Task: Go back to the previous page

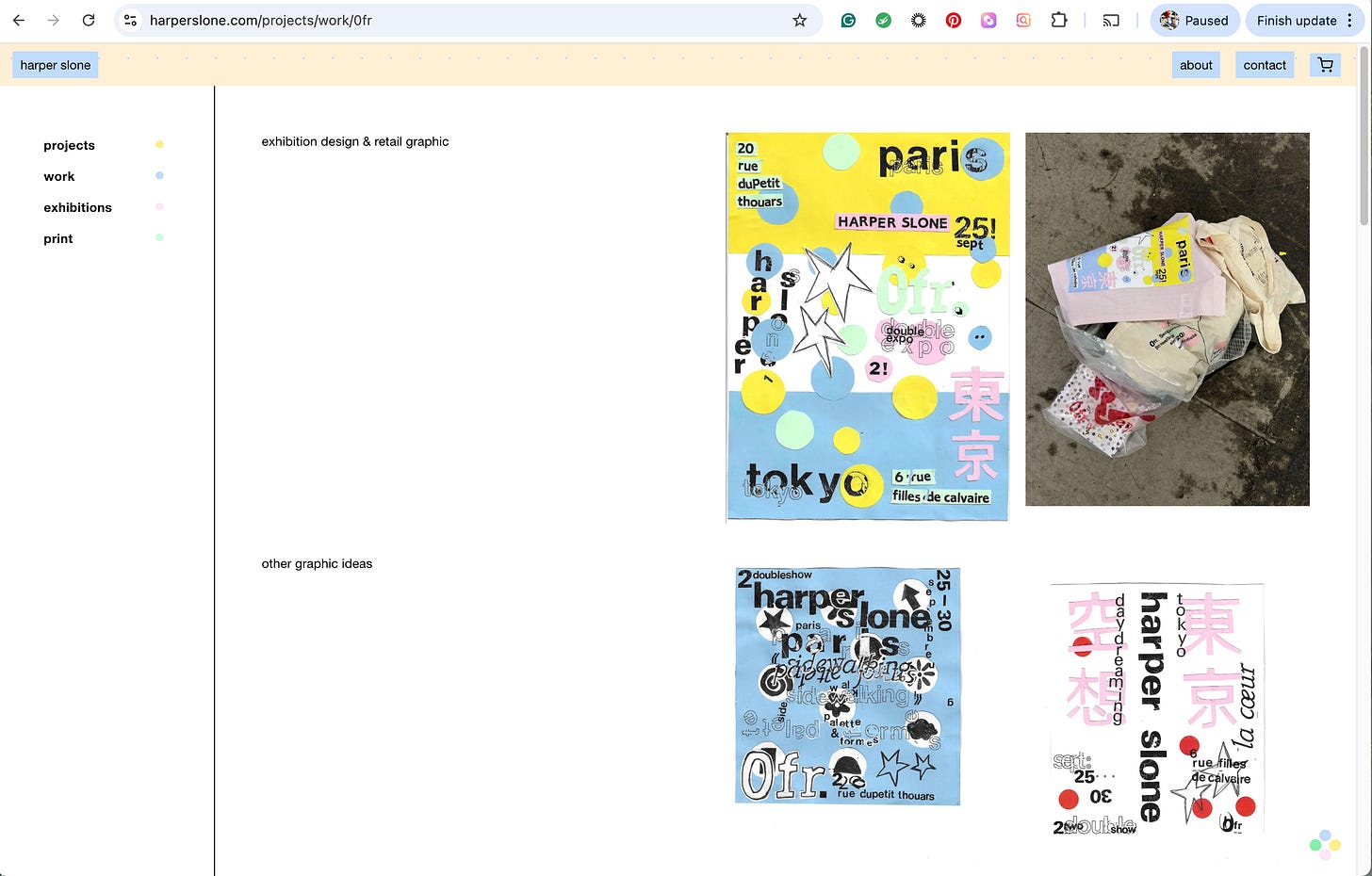Action: click(x=19, y=20)
